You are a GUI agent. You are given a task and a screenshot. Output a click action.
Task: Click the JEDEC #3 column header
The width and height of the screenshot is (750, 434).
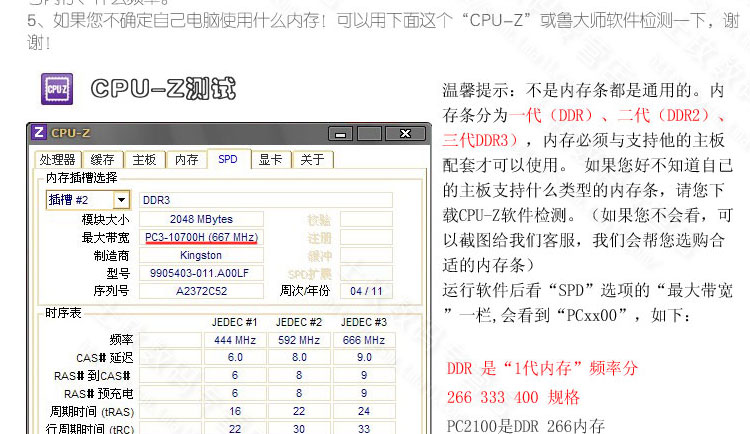[364, 322]
